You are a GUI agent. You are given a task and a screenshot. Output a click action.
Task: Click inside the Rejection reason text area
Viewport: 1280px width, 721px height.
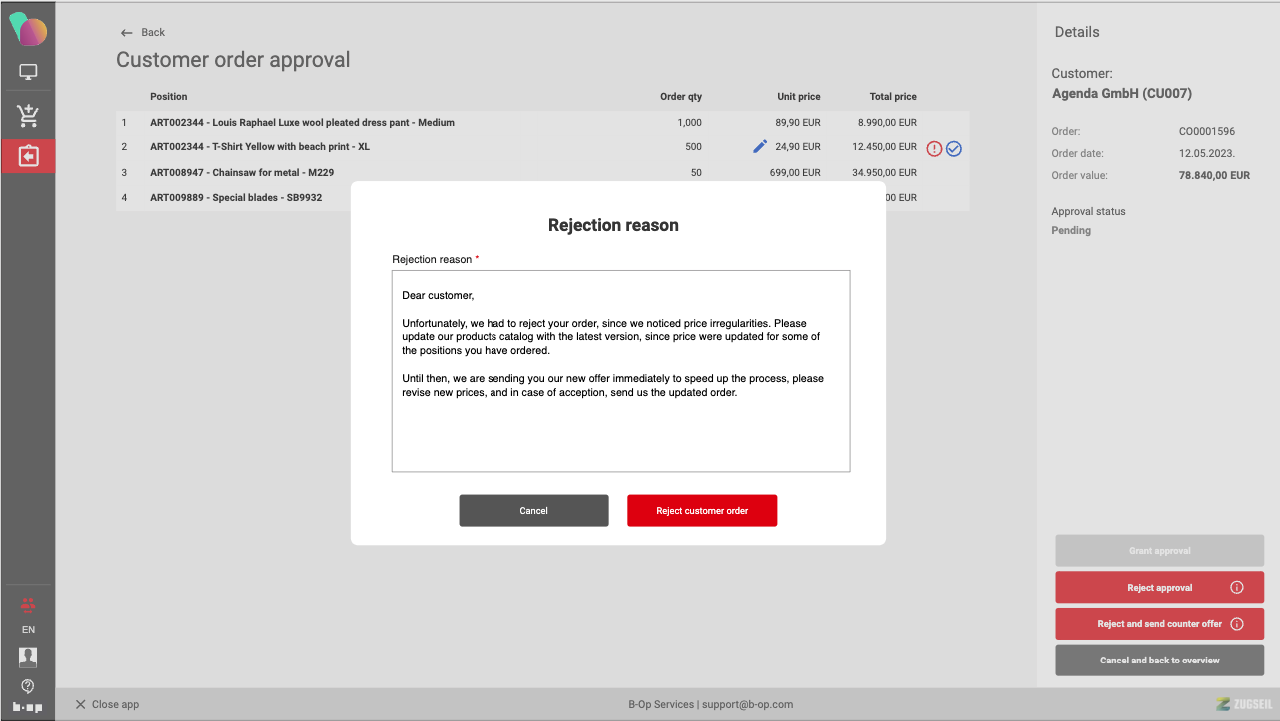click(x=620, y=420)
